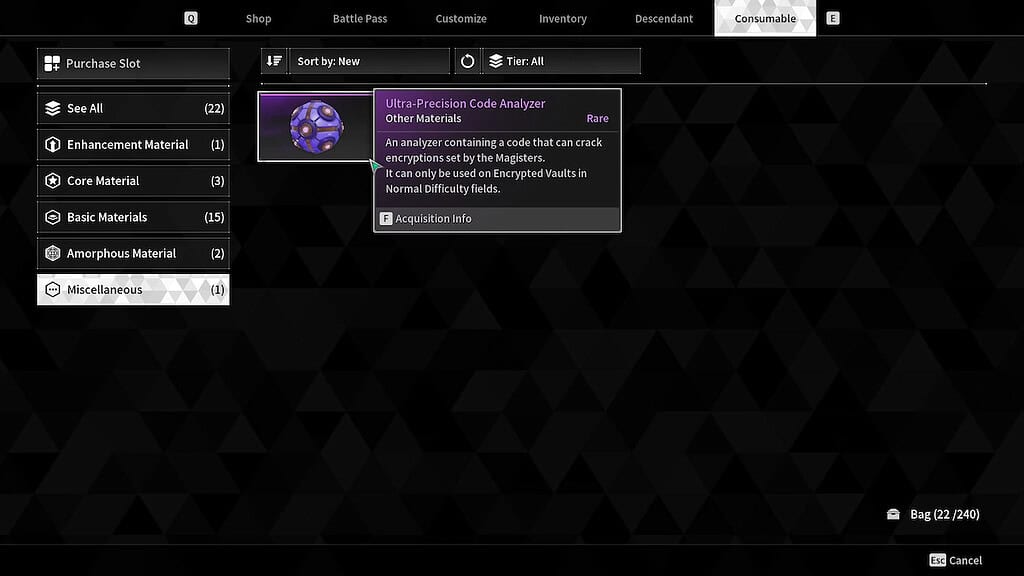Click the Other Materials subtitle text
Image resolution: width=1024 pixels, height=576 pixels.
point(423,118)
